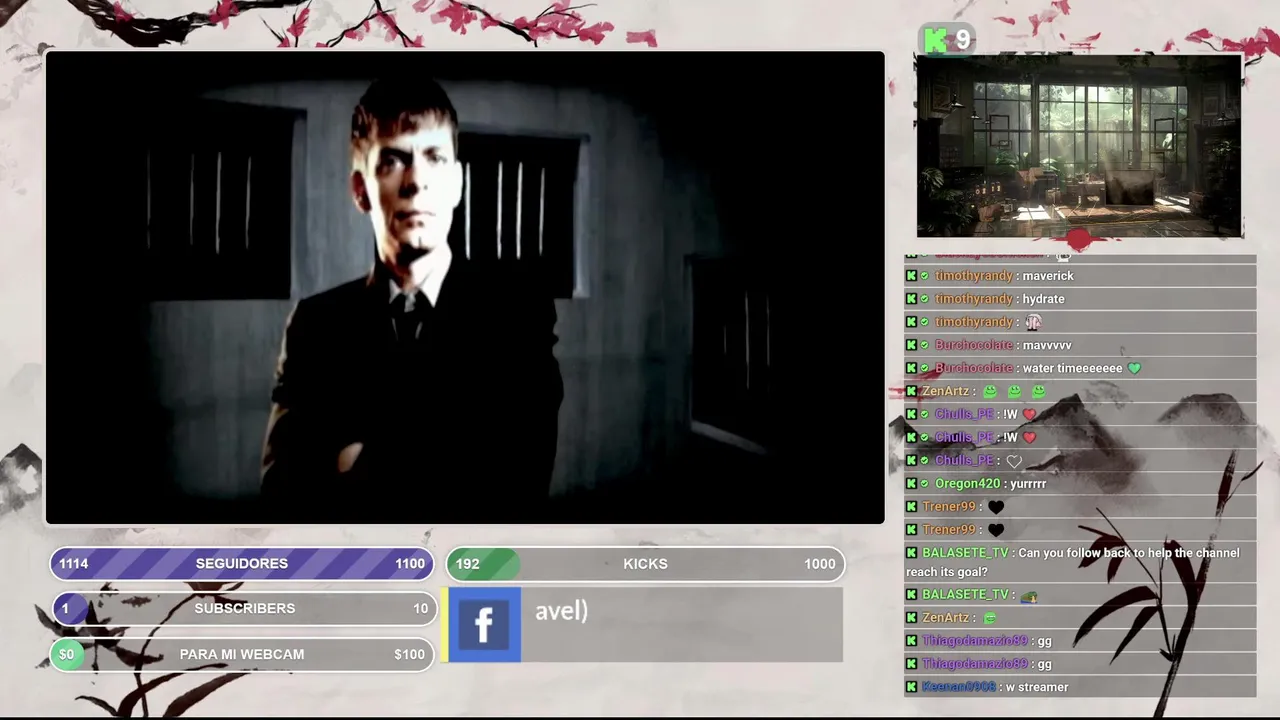Click the KICKS goal progress bar
Image resolution: width=1280 pixels, height=720 pixels.
click(x=645, y=564)
